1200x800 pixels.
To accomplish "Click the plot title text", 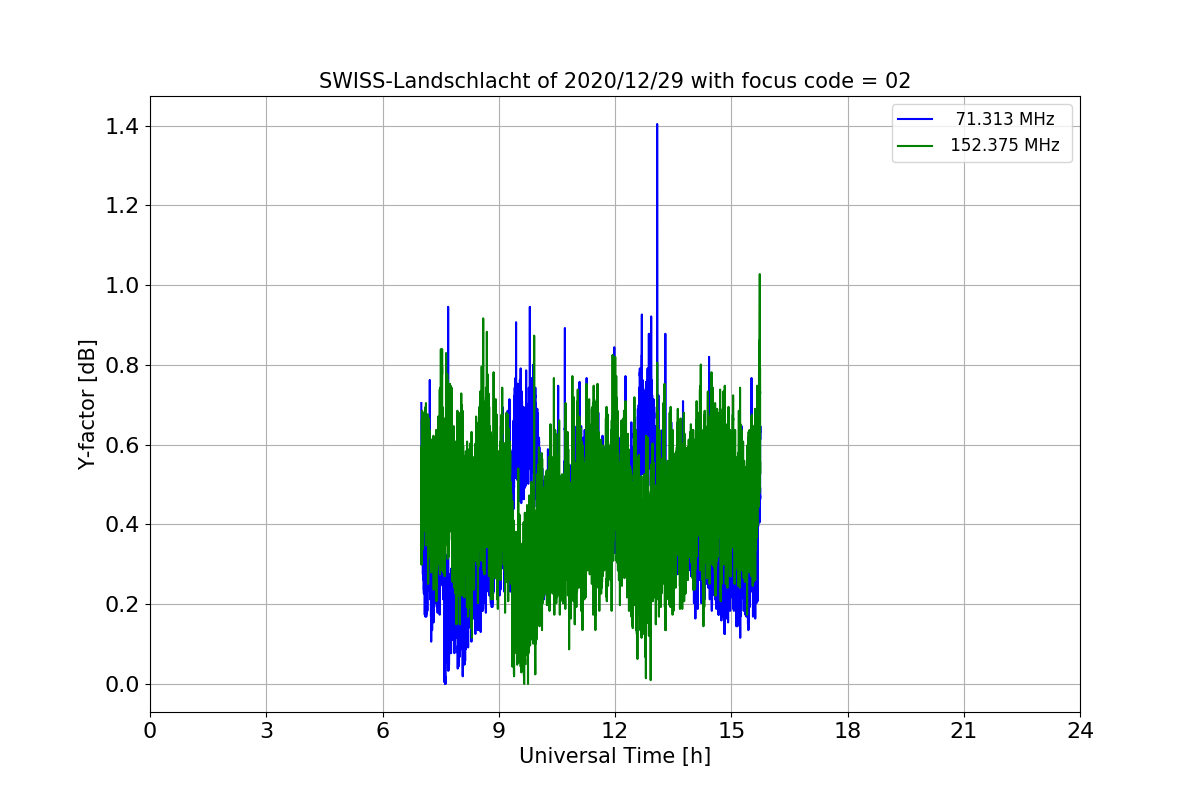I will click(x=615, y=81).
